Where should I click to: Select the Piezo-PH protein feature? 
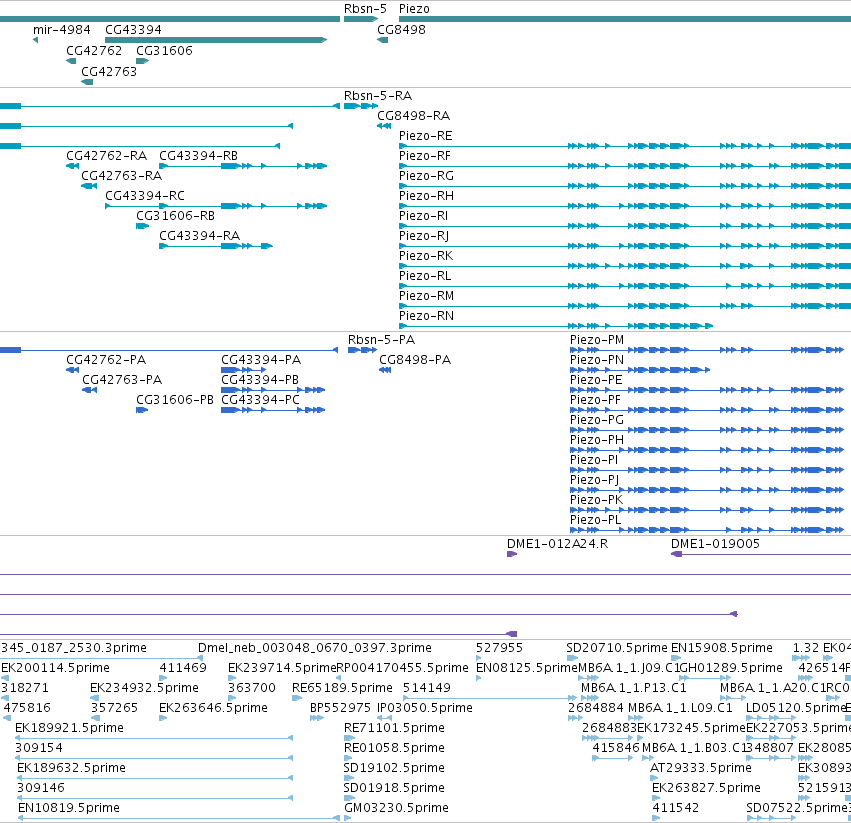(x=707, y=450)
